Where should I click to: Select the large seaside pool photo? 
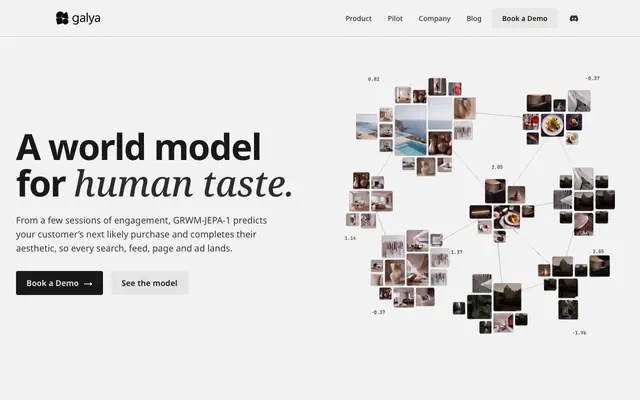pyautogui.click(x=410, y=130)
